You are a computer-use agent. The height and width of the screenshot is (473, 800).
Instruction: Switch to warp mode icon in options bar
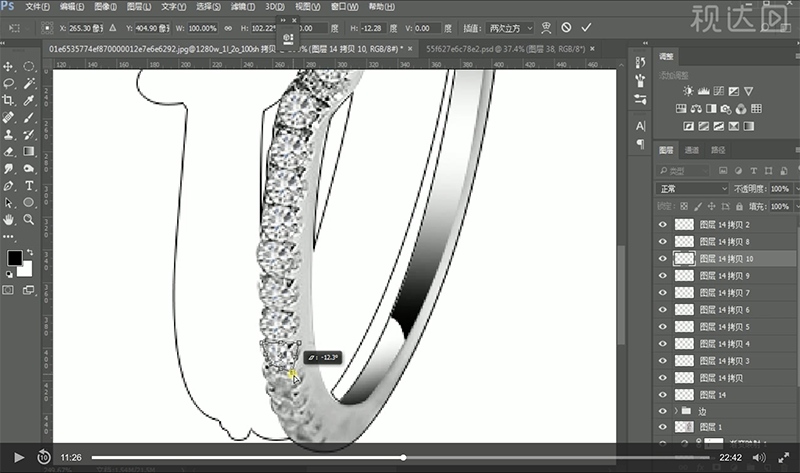546,28
